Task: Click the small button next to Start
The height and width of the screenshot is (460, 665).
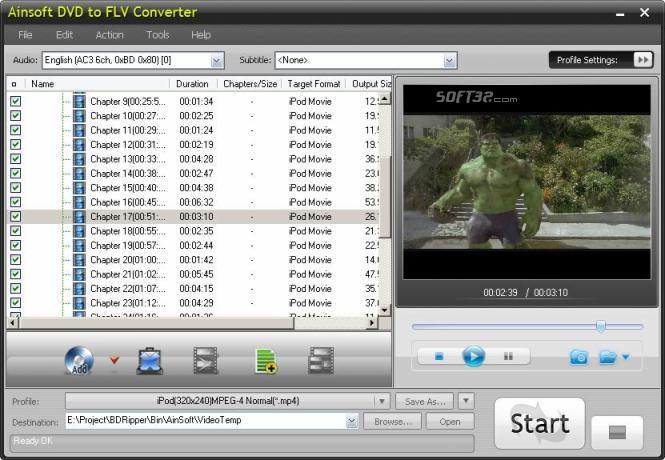Action: [617, 432]
